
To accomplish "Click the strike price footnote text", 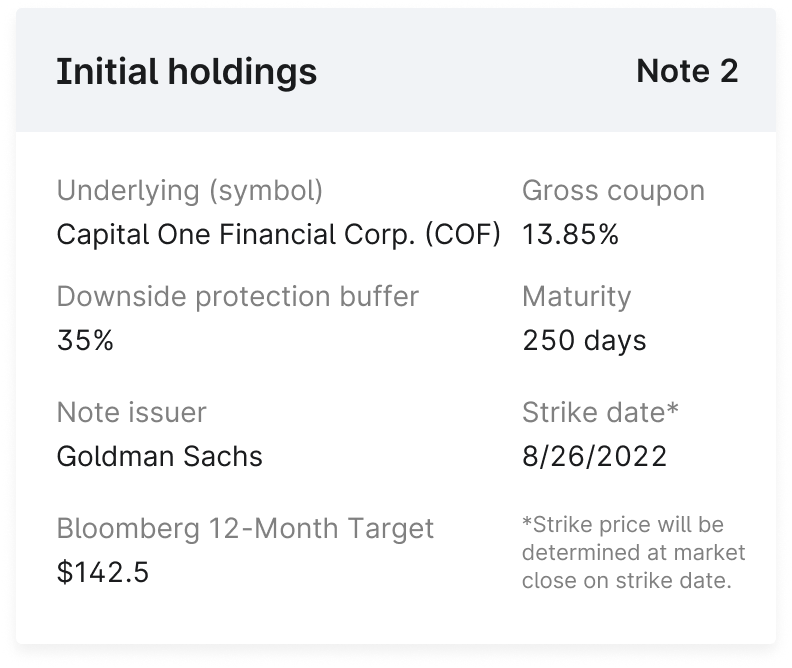I will pos(633,552).
